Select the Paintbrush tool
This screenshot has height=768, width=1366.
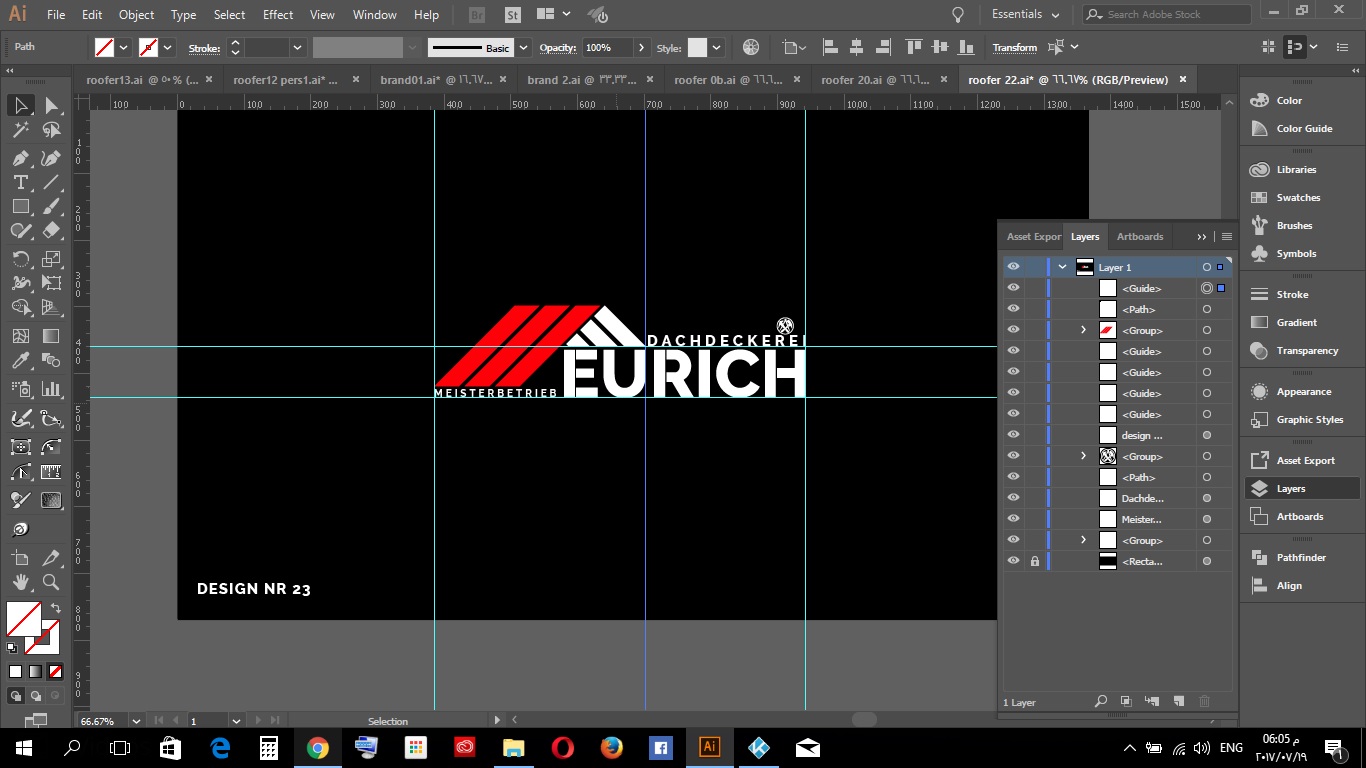click(x=51, y=206)
